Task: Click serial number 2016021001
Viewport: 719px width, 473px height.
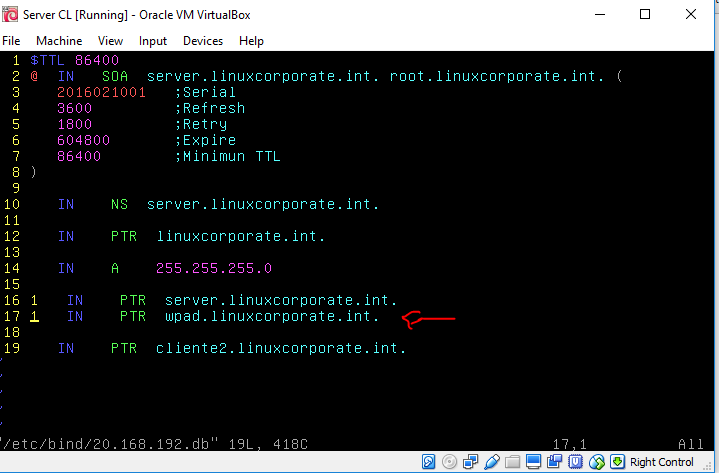Action: [101, 93]
